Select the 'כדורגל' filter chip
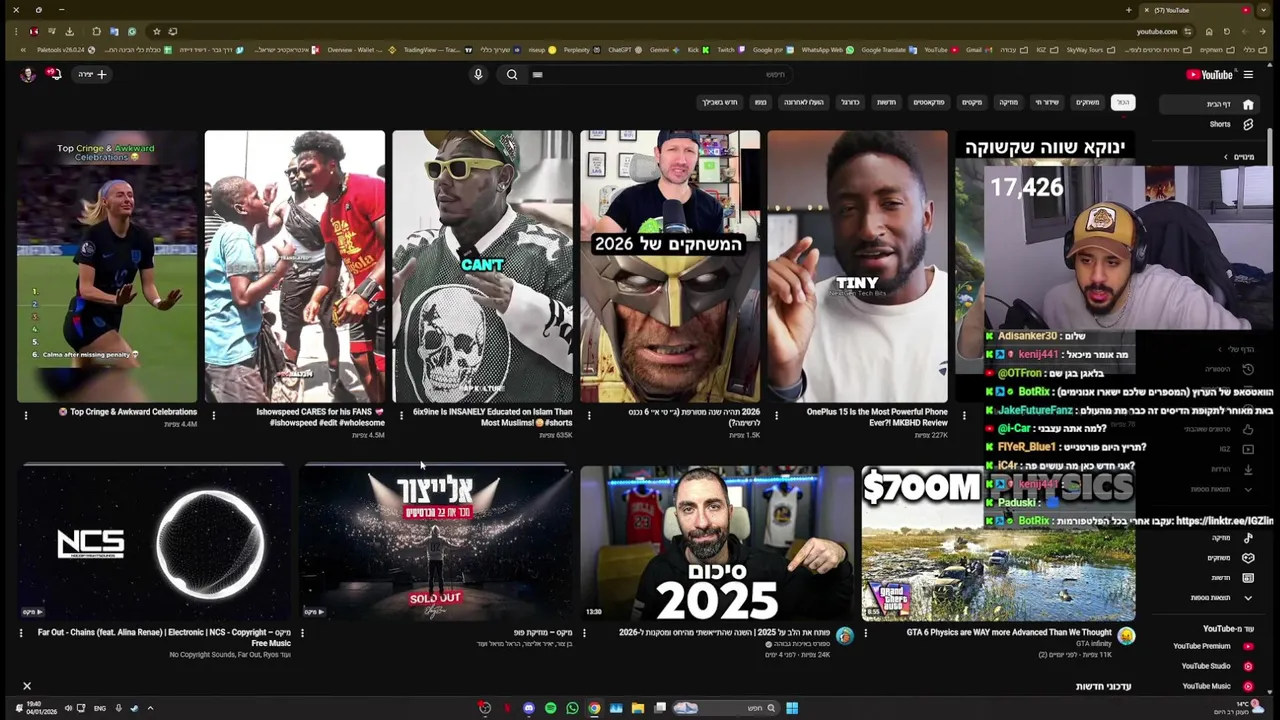 850,102
